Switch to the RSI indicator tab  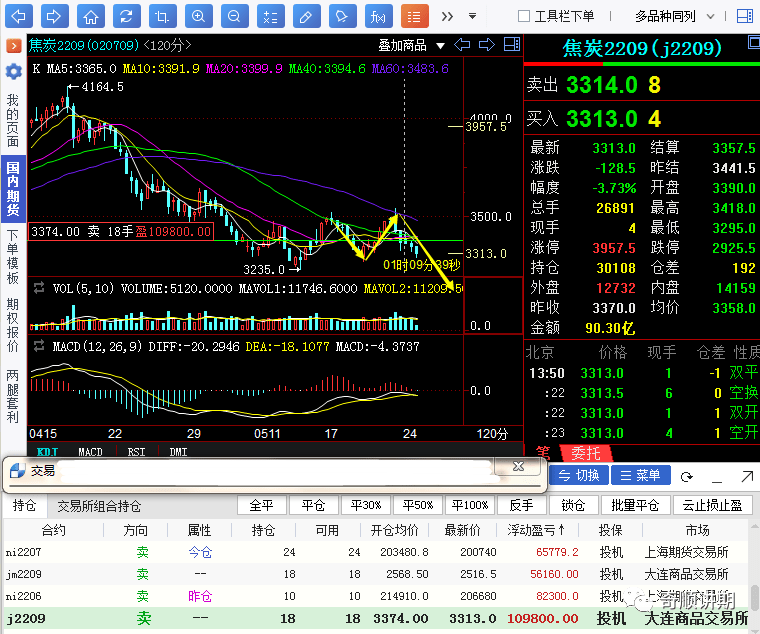(135, 452)
